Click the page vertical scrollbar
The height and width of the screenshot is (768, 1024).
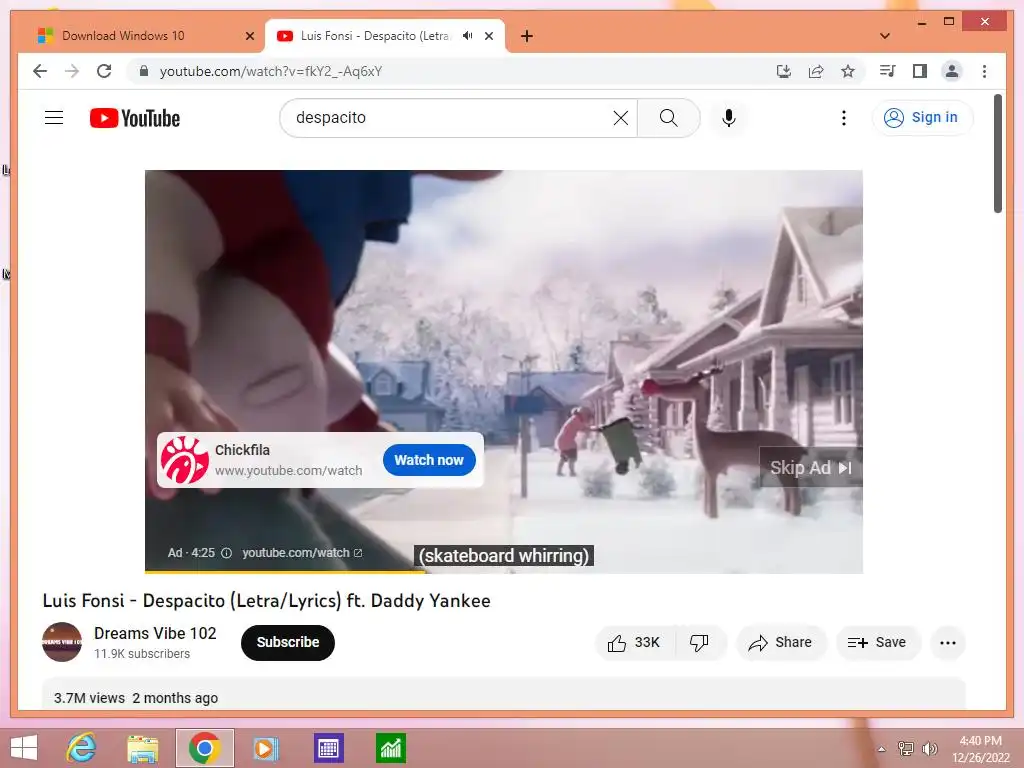pos(998,153)
